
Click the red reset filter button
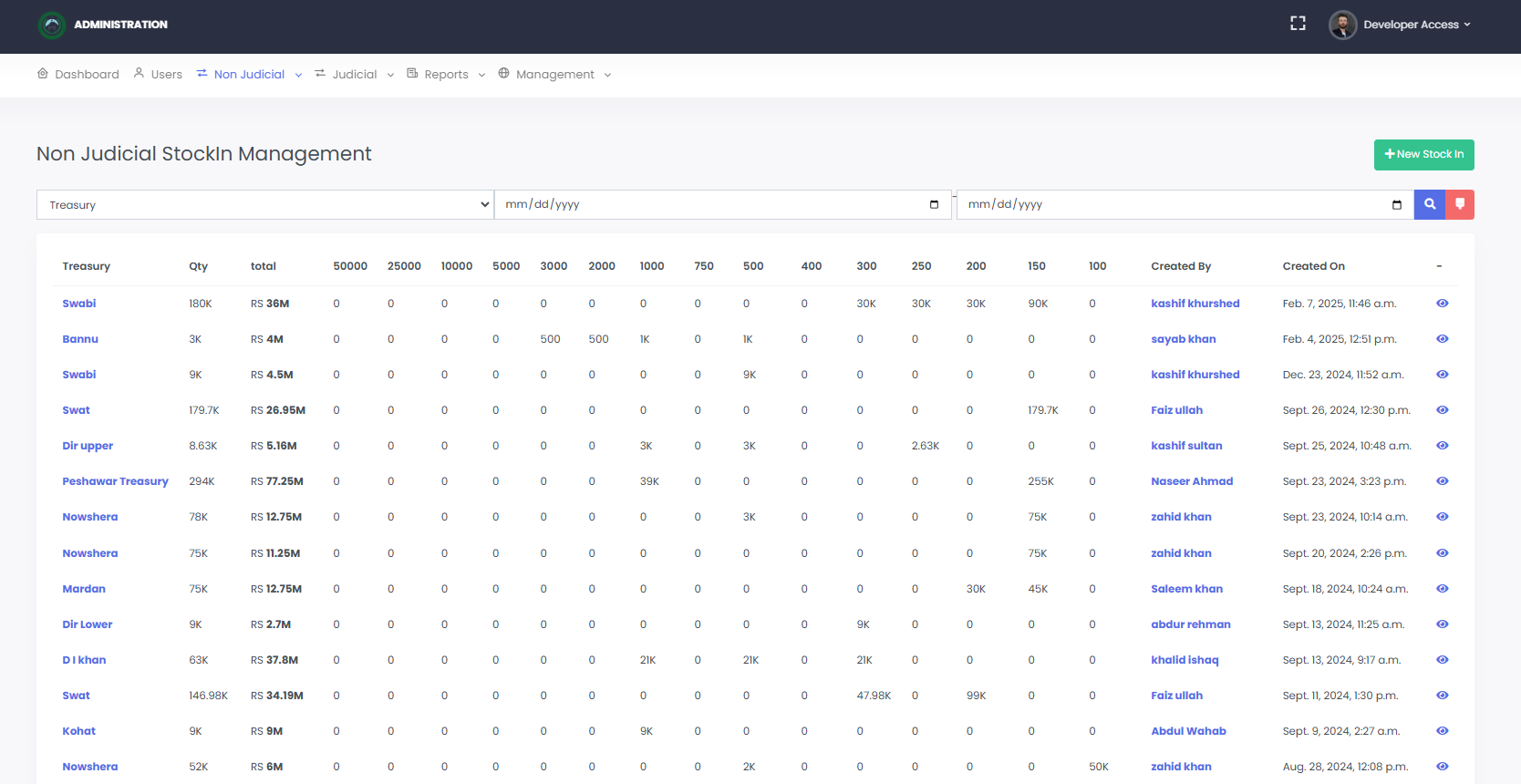pos(1460,204)
